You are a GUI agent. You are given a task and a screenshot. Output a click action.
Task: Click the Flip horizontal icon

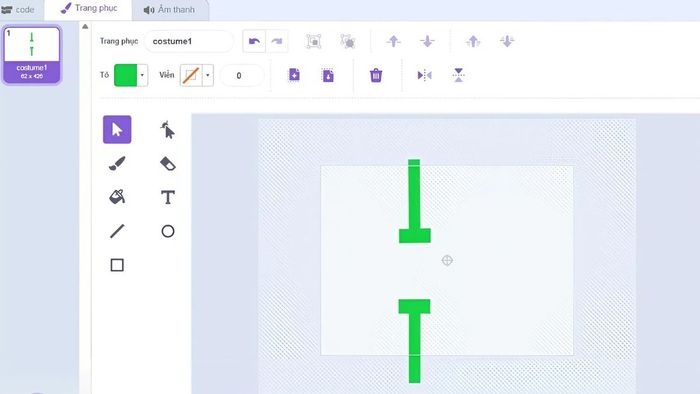pyautogui.click(x=424, y=75)
